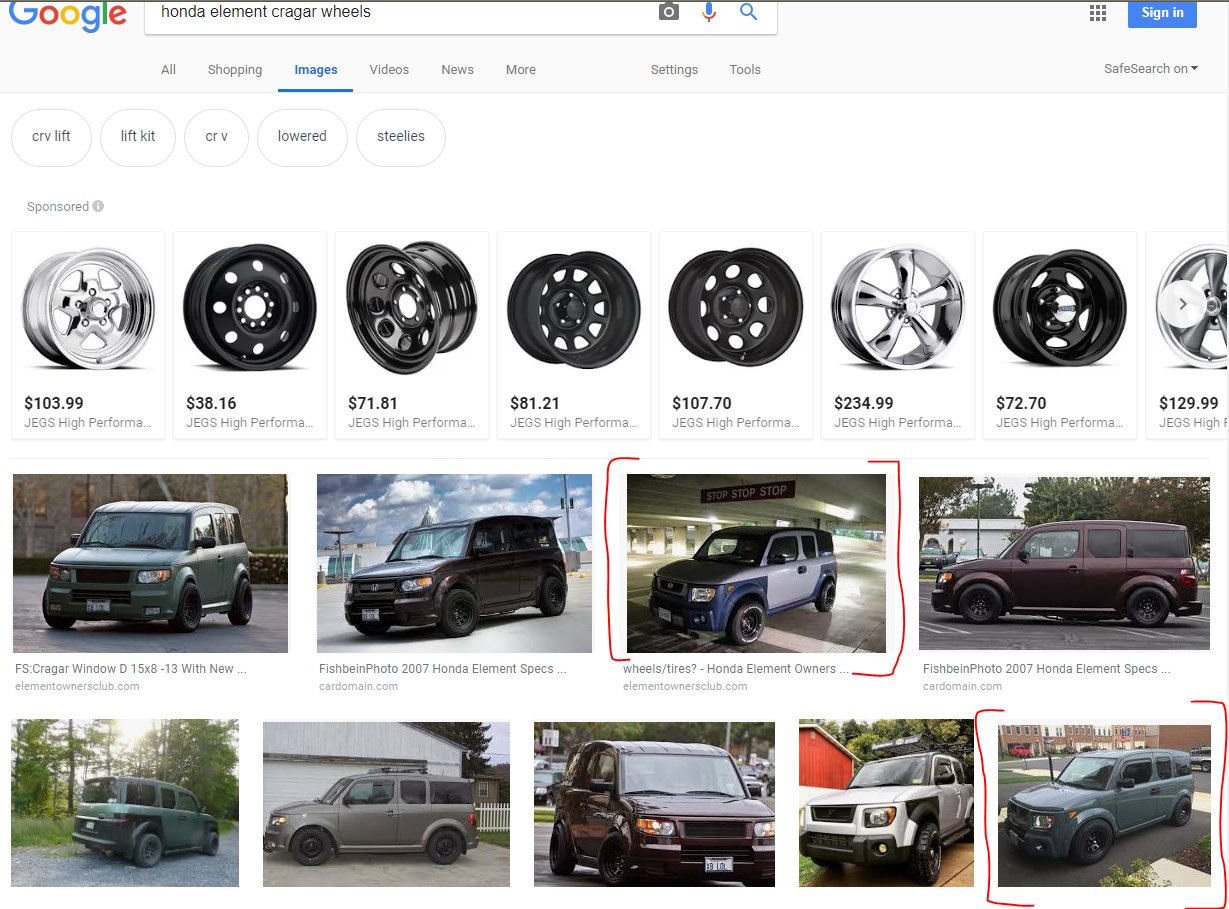Click 'wheels/tires? - Honda Element Owners' title
The image size is (1229, 909).
735,669
